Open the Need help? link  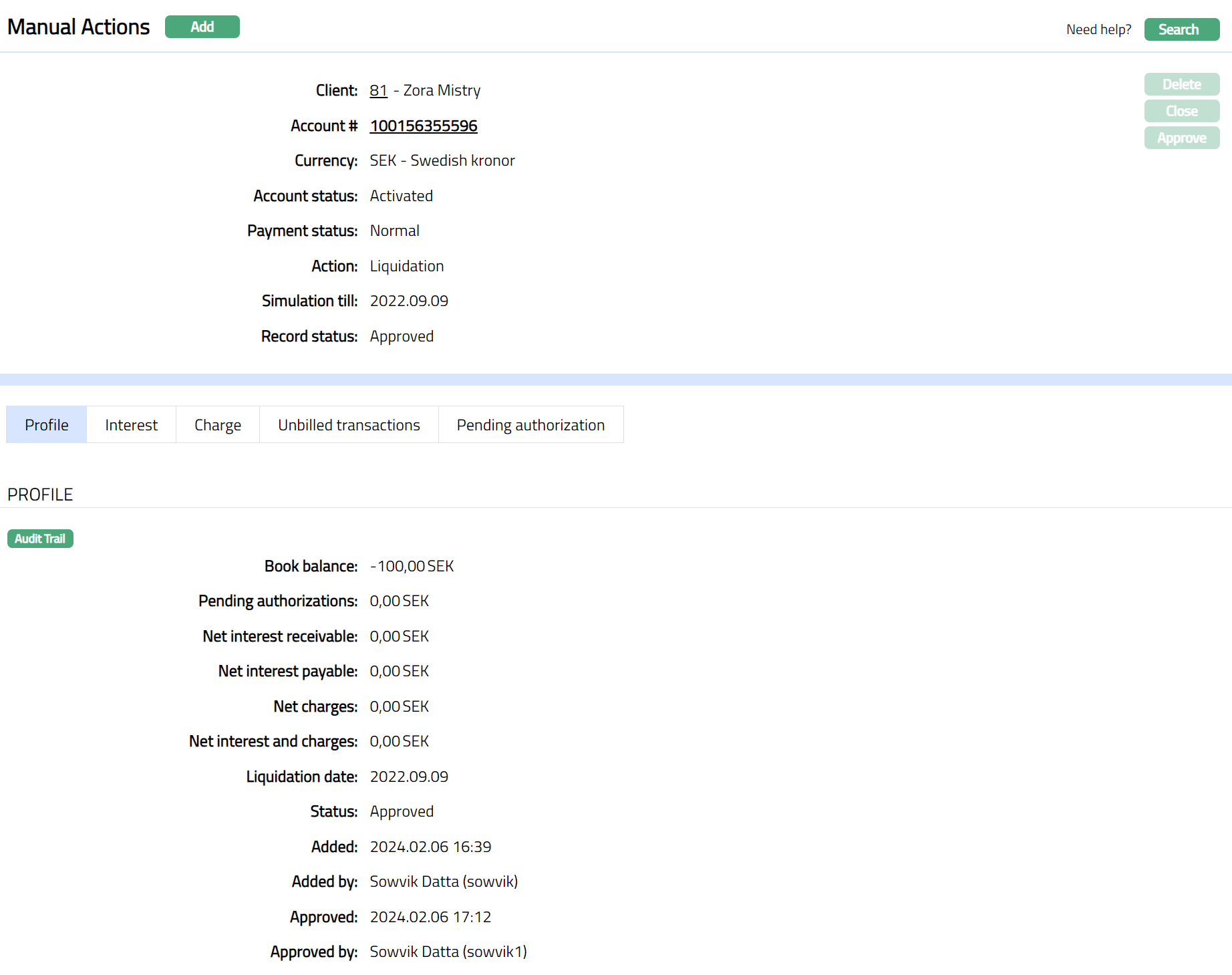tap(1098, 29)
